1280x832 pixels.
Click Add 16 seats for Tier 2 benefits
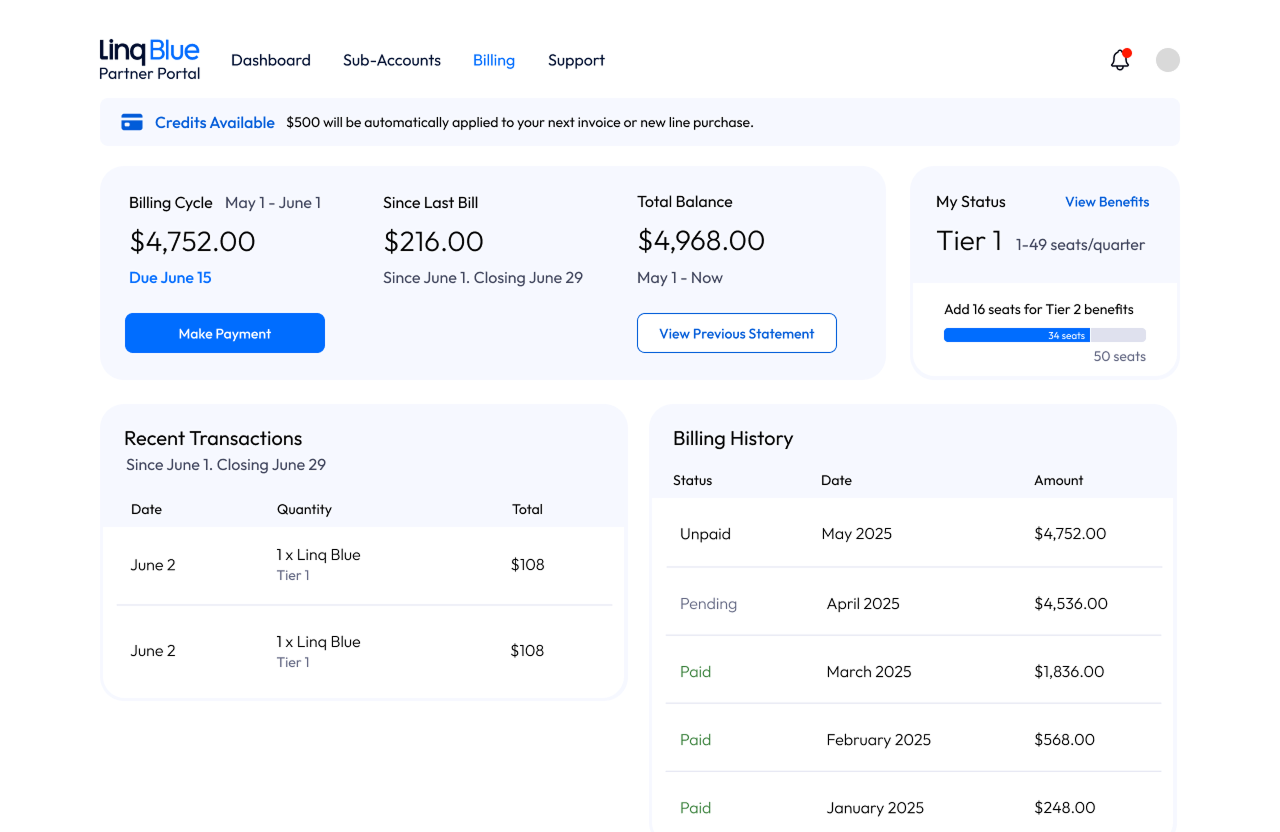1039,309
